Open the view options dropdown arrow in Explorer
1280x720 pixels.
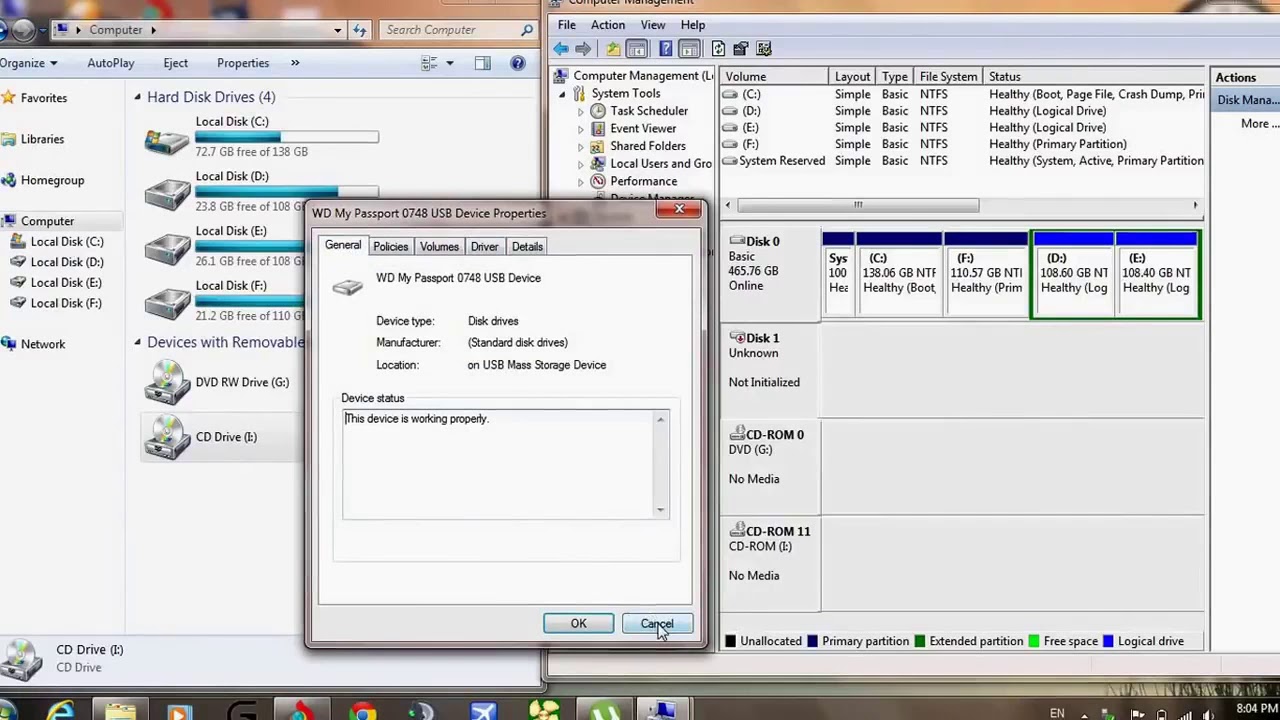click(x=450, y=63)
